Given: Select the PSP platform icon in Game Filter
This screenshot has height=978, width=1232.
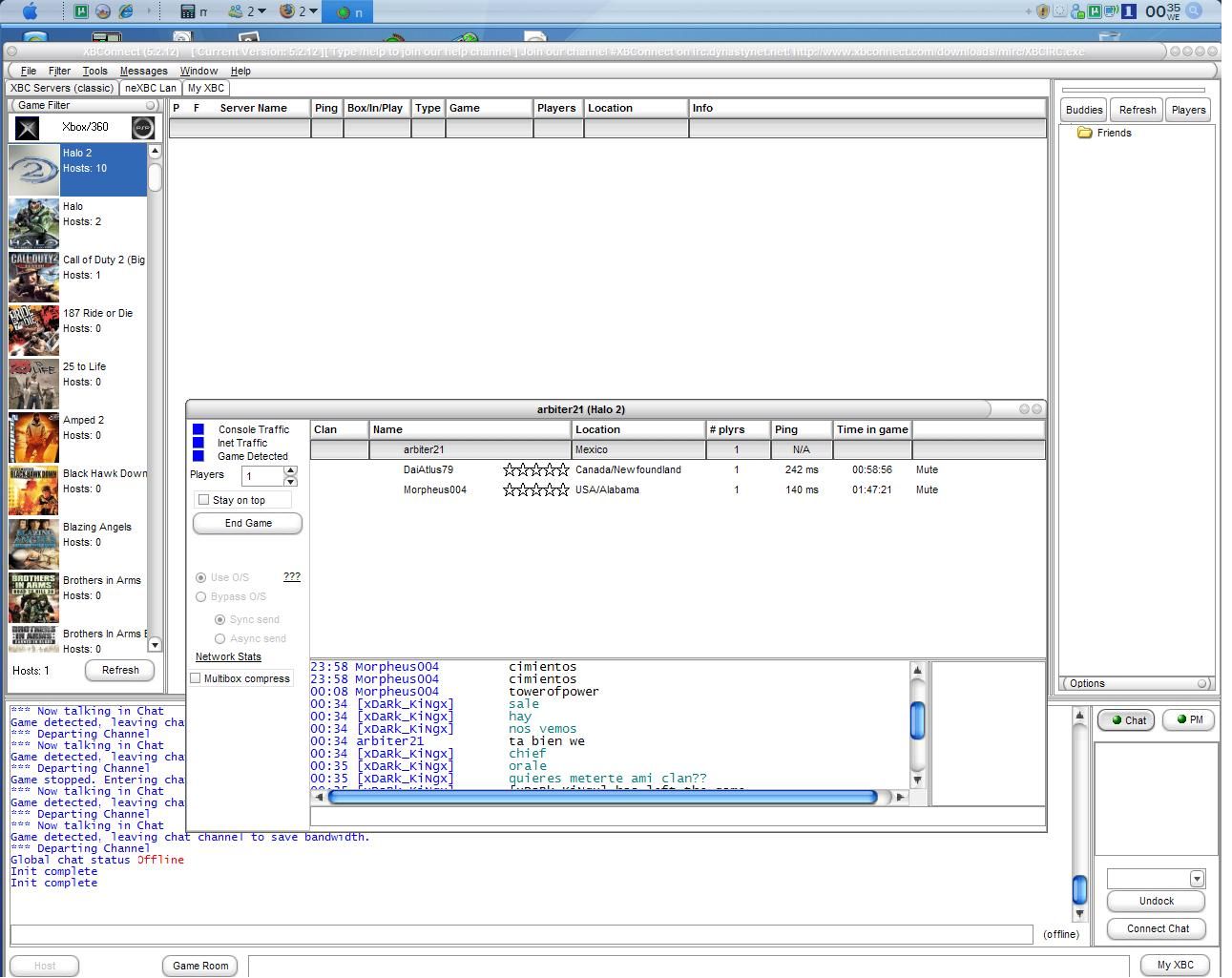Looking at the screenshot, I should point(142,128).
